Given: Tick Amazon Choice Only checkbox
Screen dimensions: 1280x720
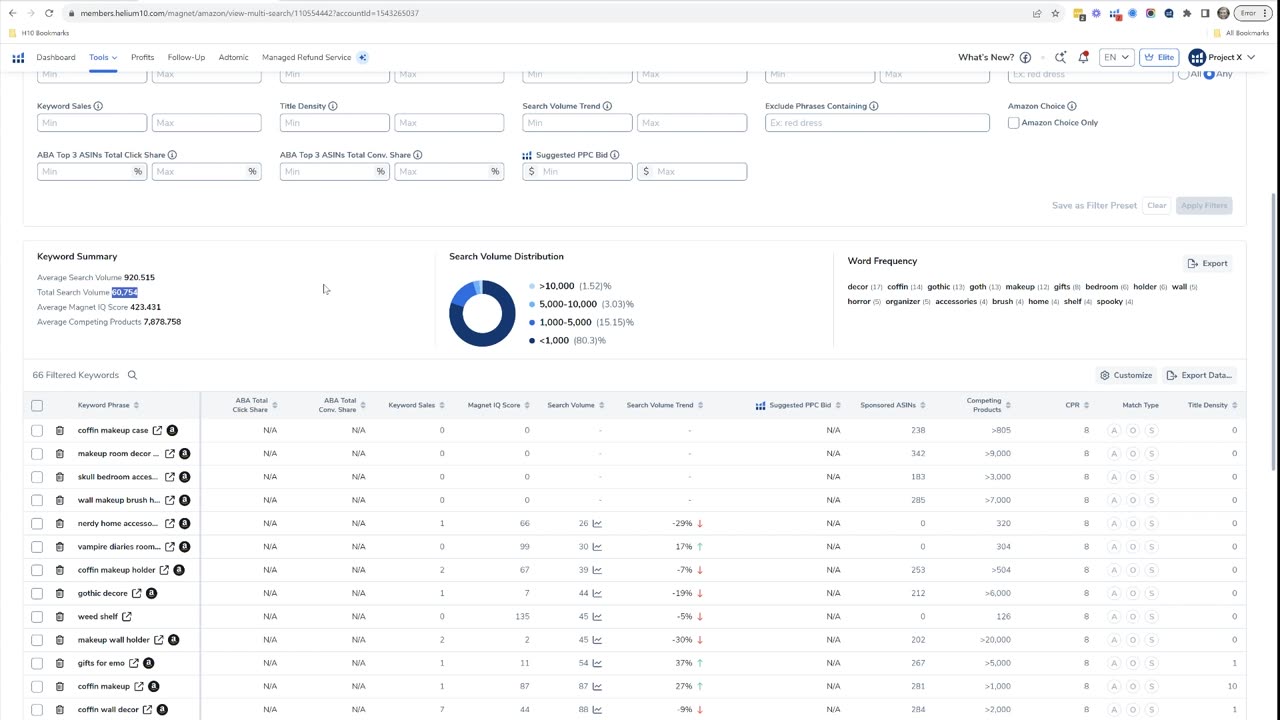Looking at the screenshot, I should click(x=1013, y=123).
